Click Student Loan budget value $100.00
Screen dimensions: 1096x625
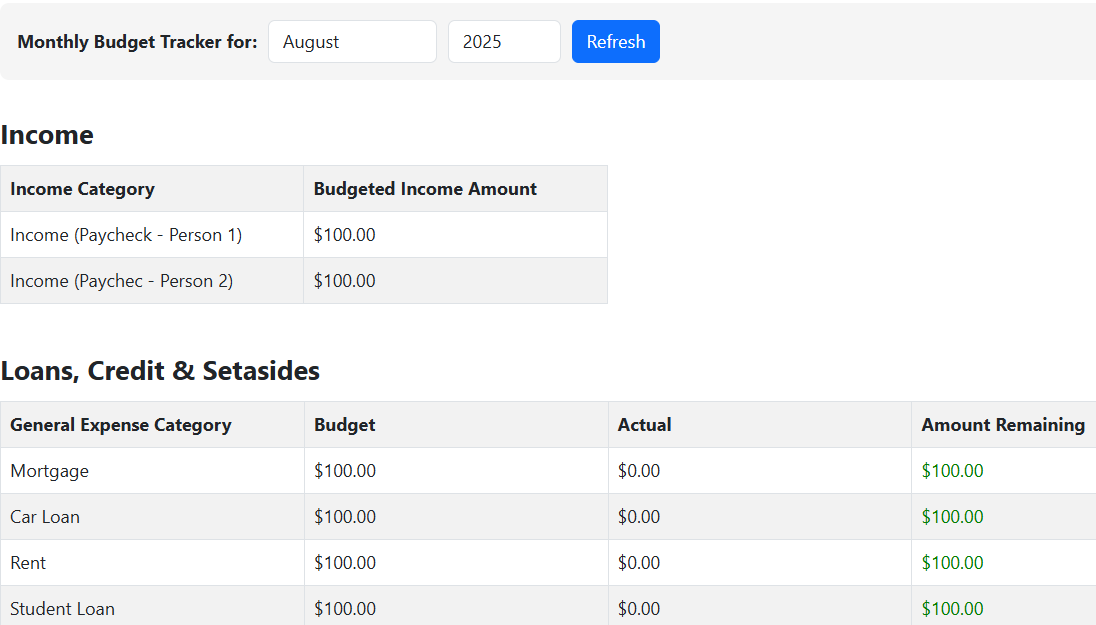[345, 609]
